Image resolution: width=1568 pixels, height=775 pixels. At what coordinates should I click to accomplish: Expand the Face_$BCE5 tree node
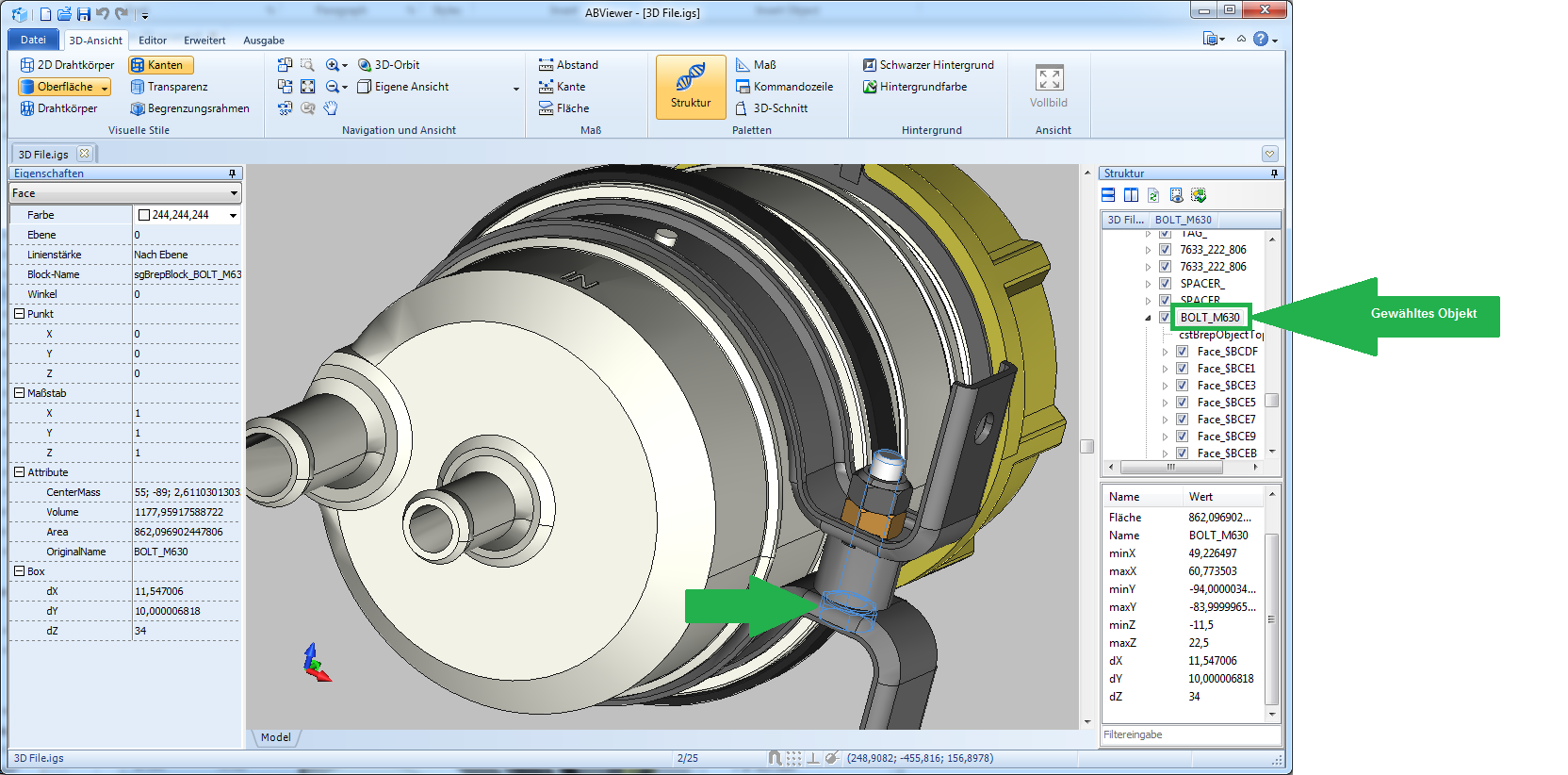(1165, 403)
